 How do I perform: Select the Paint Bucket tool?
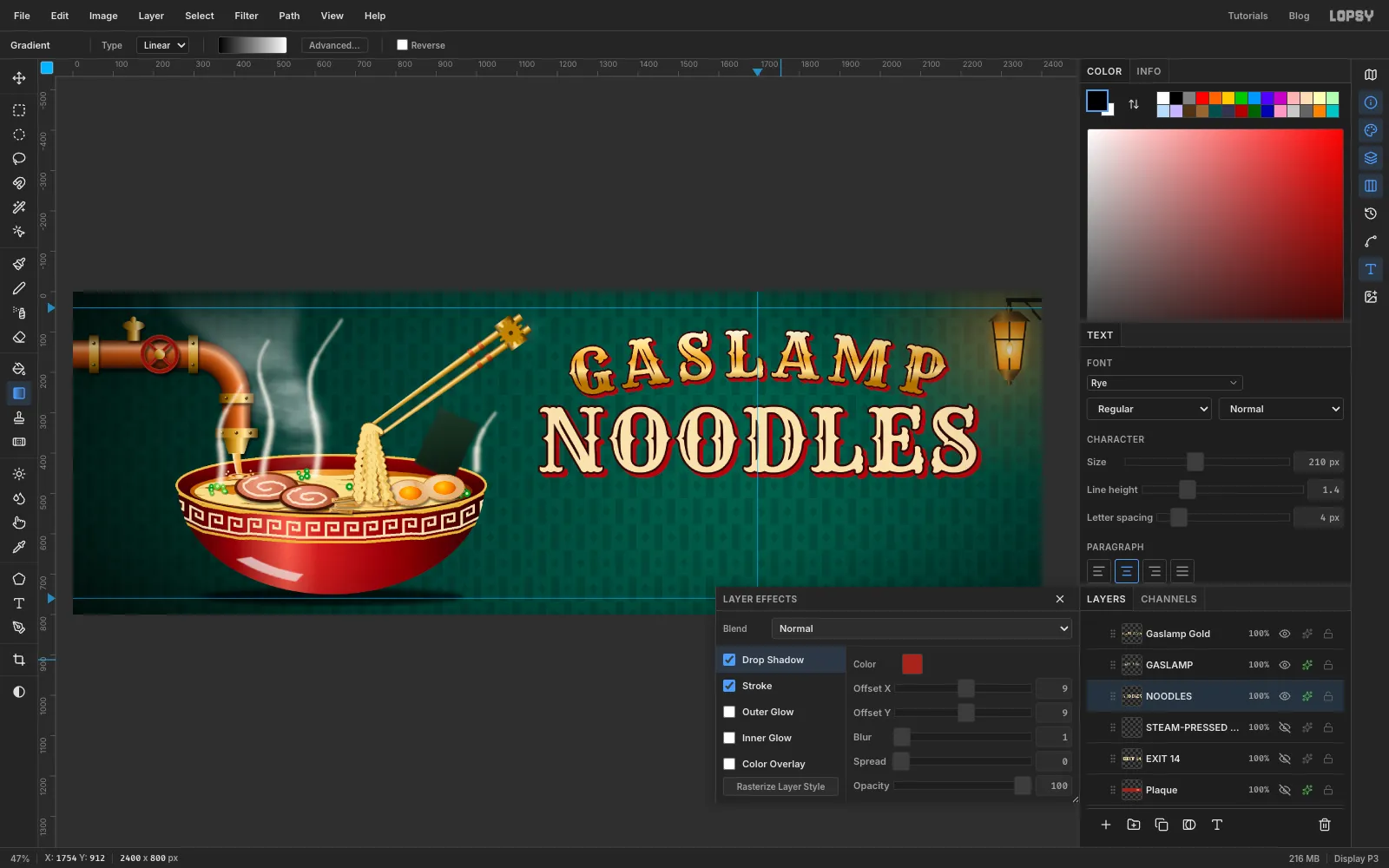coord(19,369)
